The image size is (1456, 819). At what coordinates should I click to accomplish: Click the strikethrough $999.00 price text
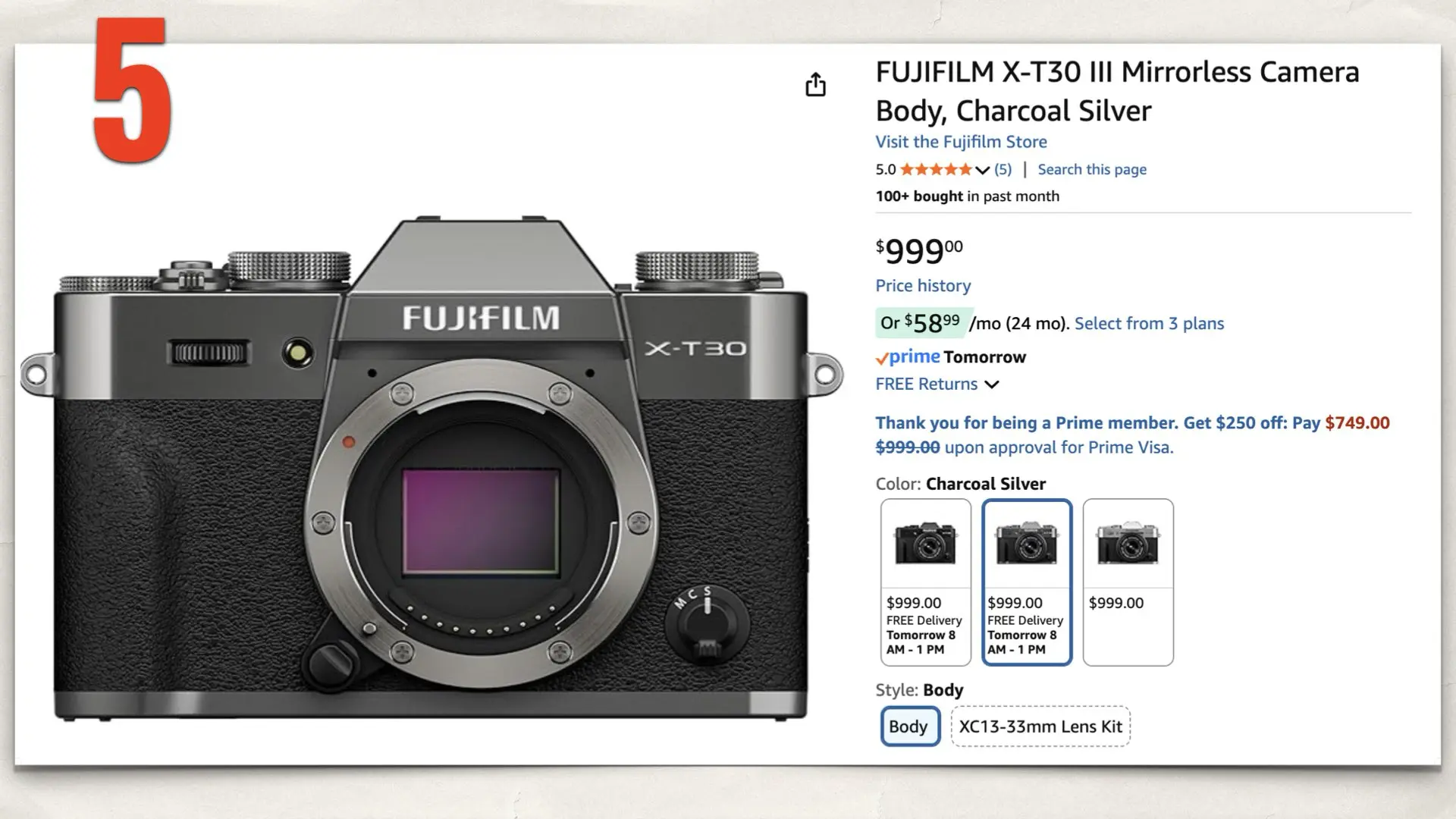click(x=906, y=447)
